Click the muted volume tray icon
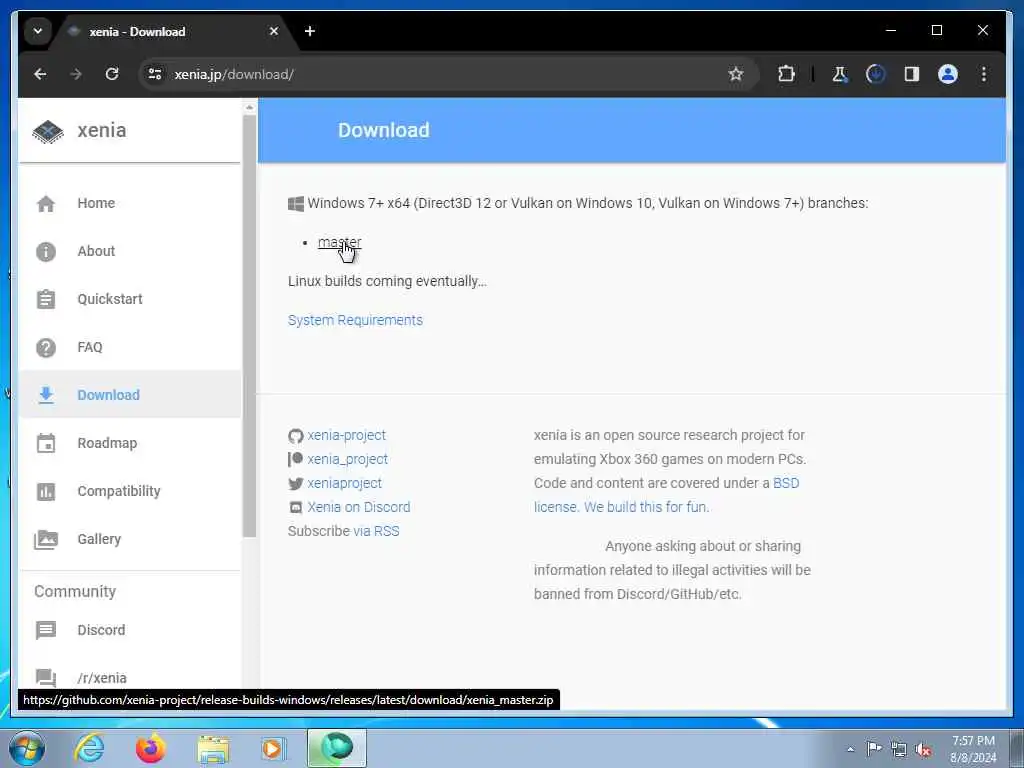 point(923,750)
